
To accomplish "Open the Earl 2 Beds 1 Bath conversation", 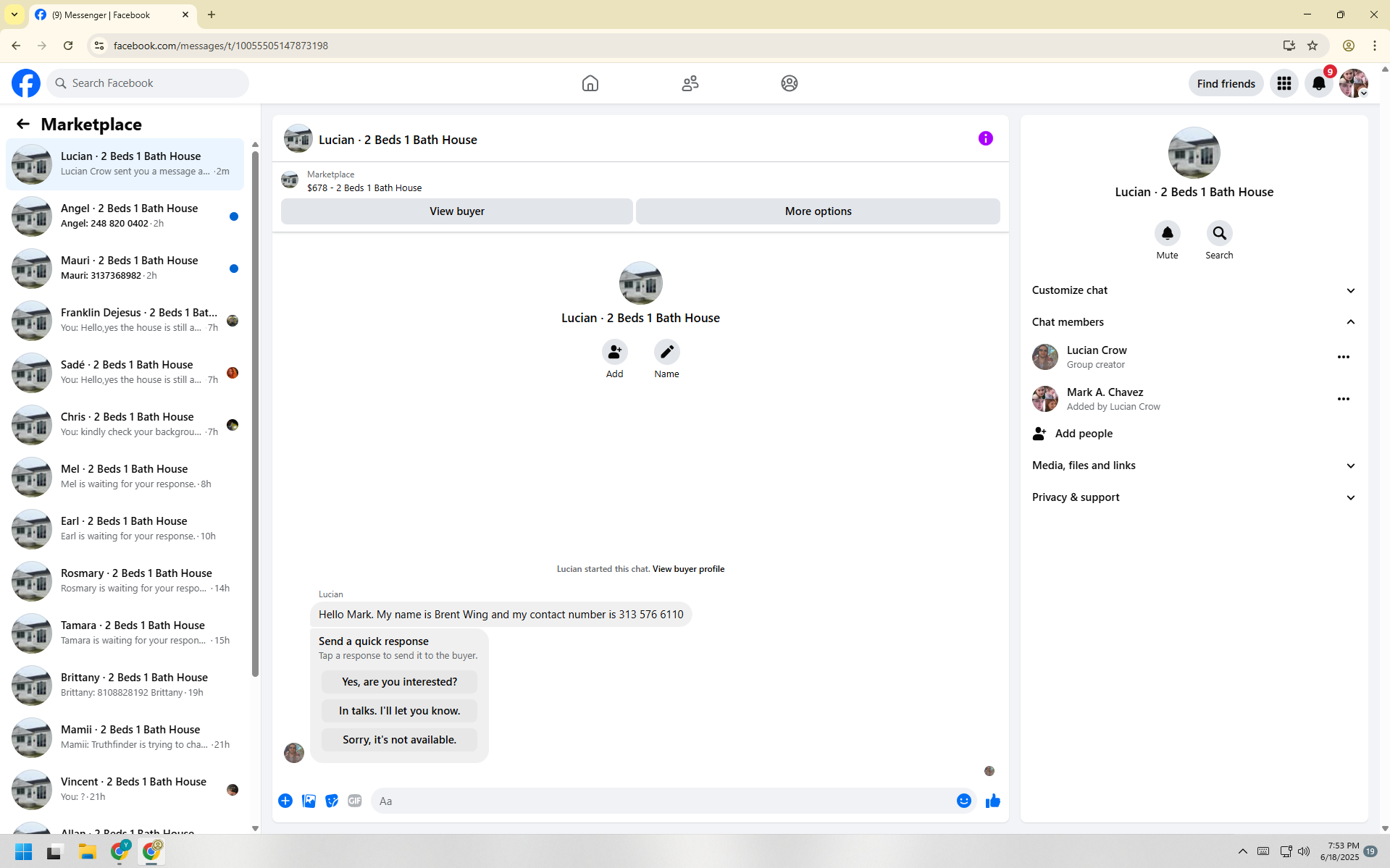I will pyautogui.click(x=125, y=529).
